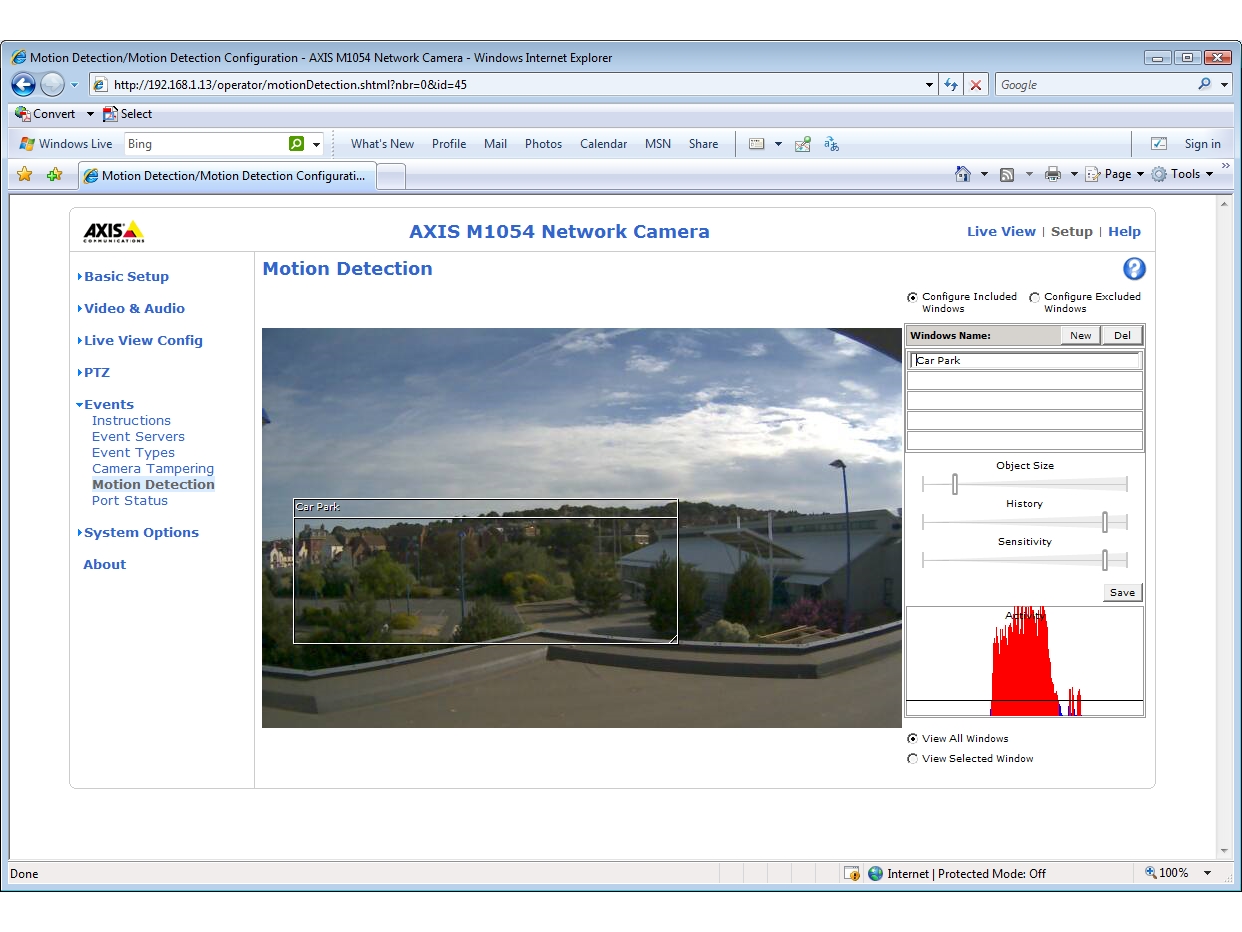Select View All Windows radio button

coord(912,739)
